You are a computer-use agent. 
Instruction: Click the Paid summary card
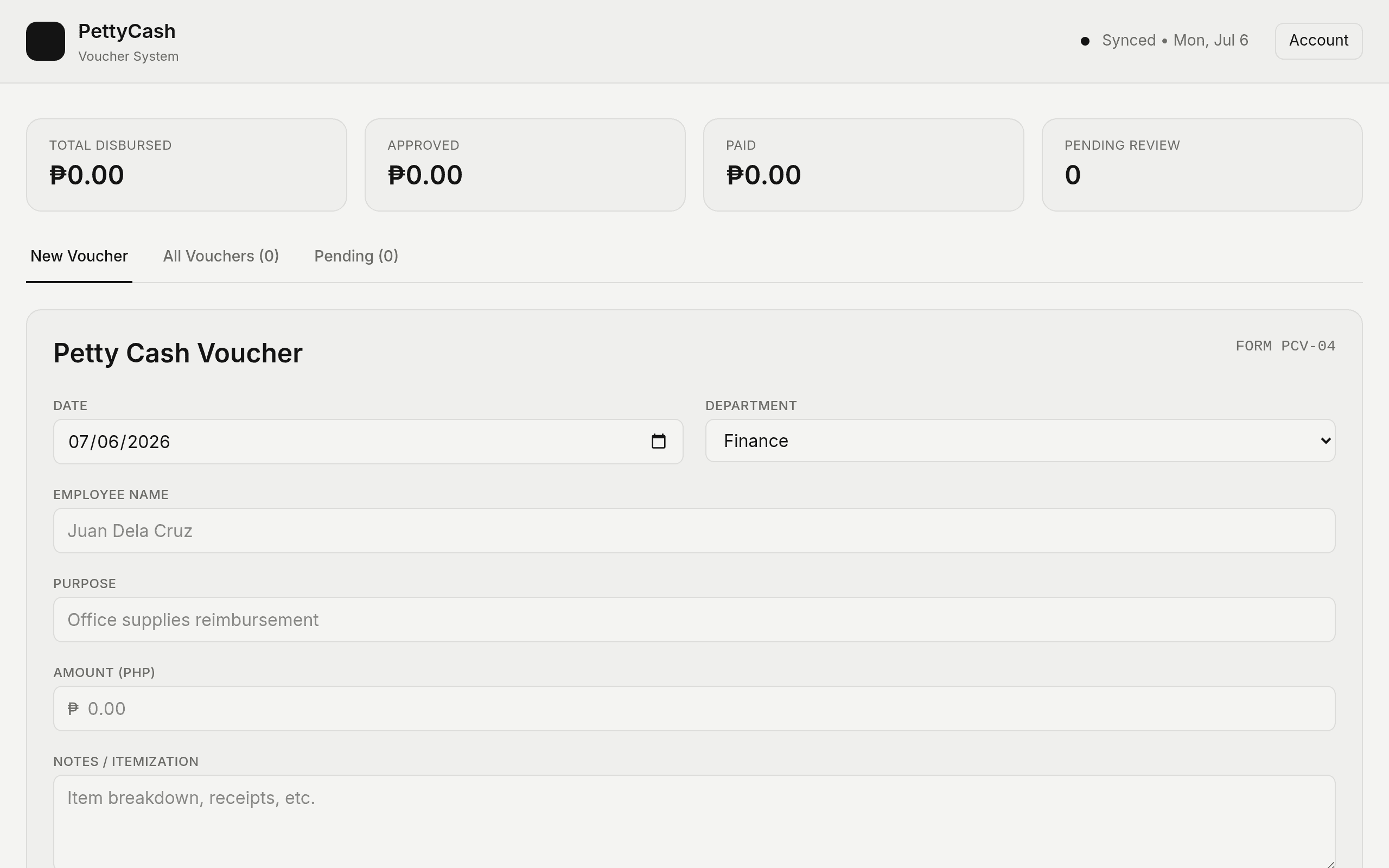click(864, 165)
